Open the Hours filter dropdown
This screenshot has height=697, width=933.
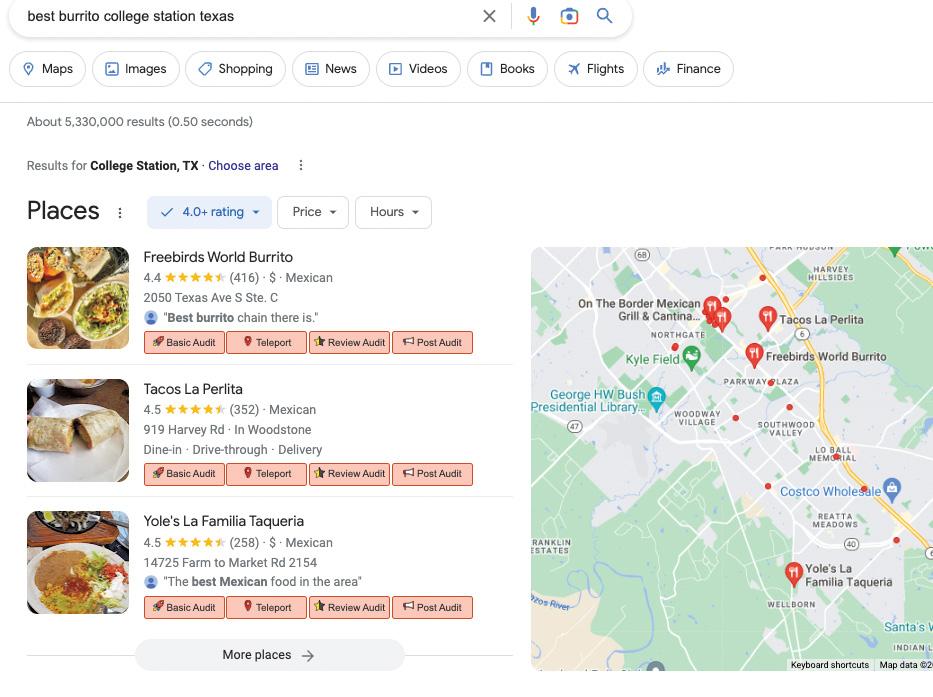click(393, 212)
